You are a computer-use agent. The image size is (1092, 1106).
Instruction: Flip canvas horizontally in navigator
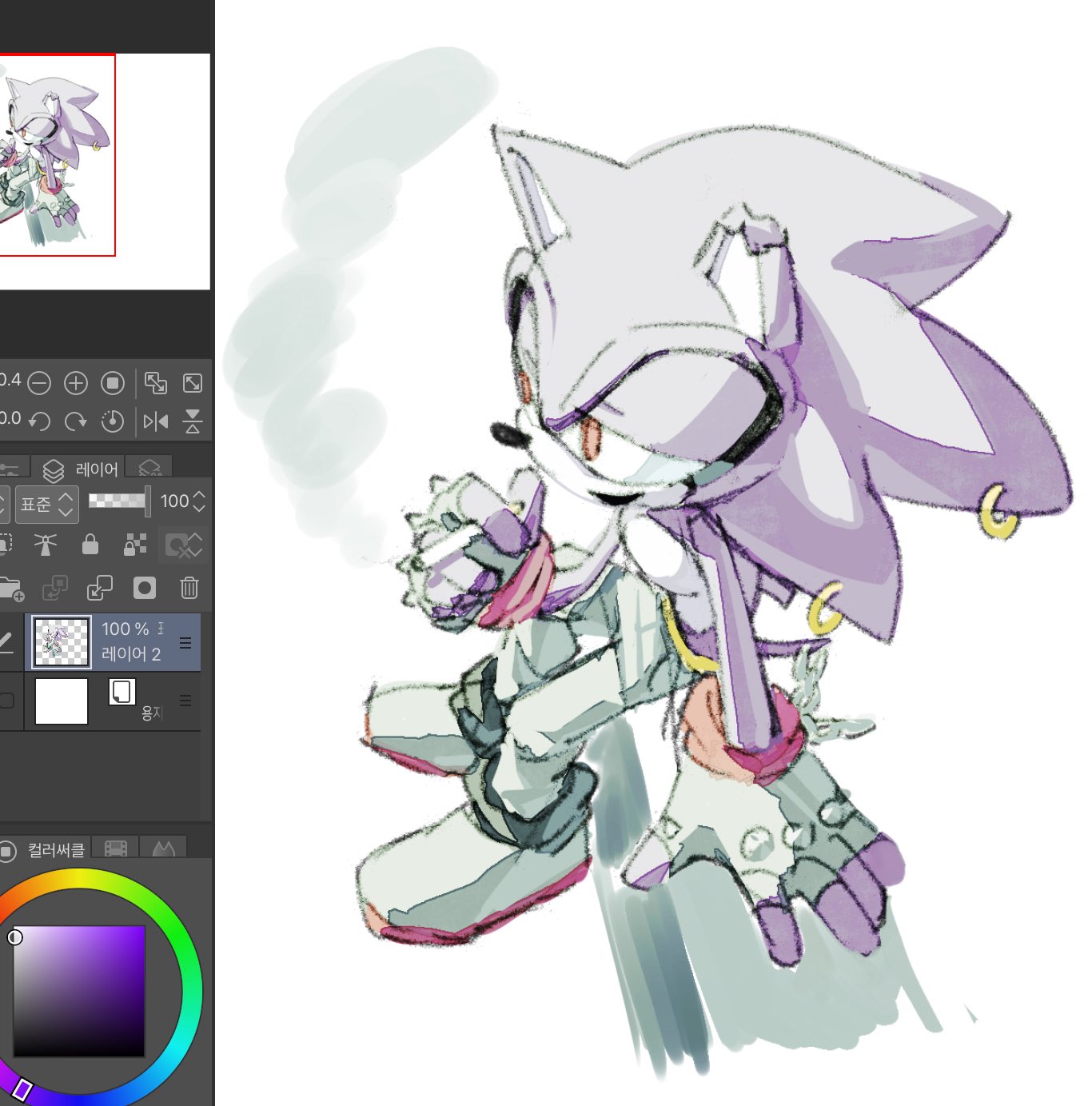tap(156, 421)
